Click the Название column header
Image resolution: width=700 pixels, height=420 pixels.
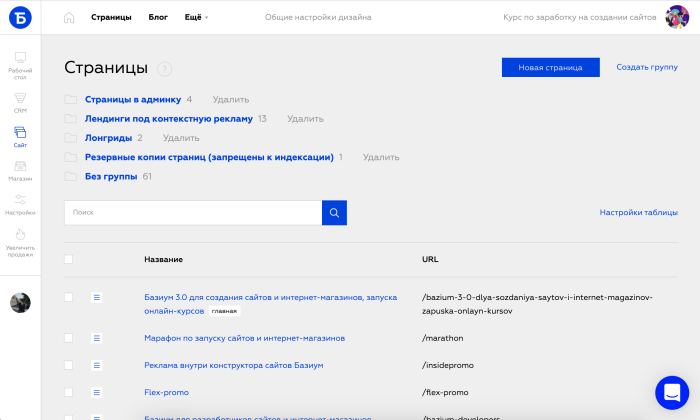[163, 259]
